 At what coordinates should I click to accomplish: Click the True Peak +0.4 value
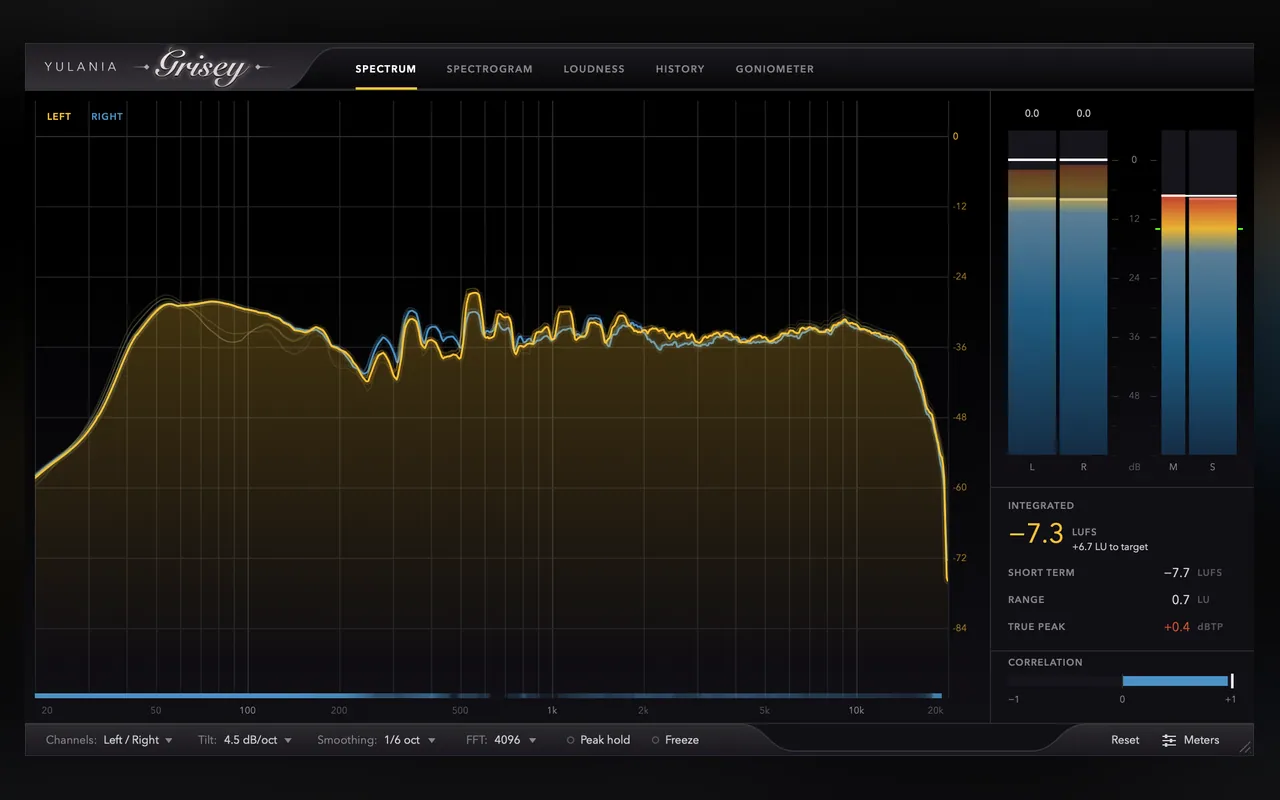(x=1177, y=627)
